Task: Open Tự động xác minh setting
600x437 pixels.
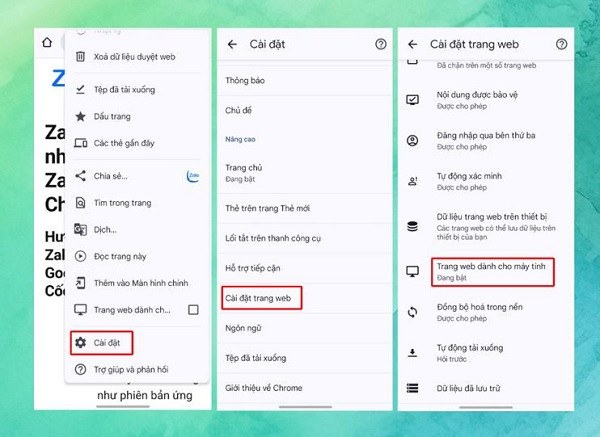Action: [x=486, y=181]
